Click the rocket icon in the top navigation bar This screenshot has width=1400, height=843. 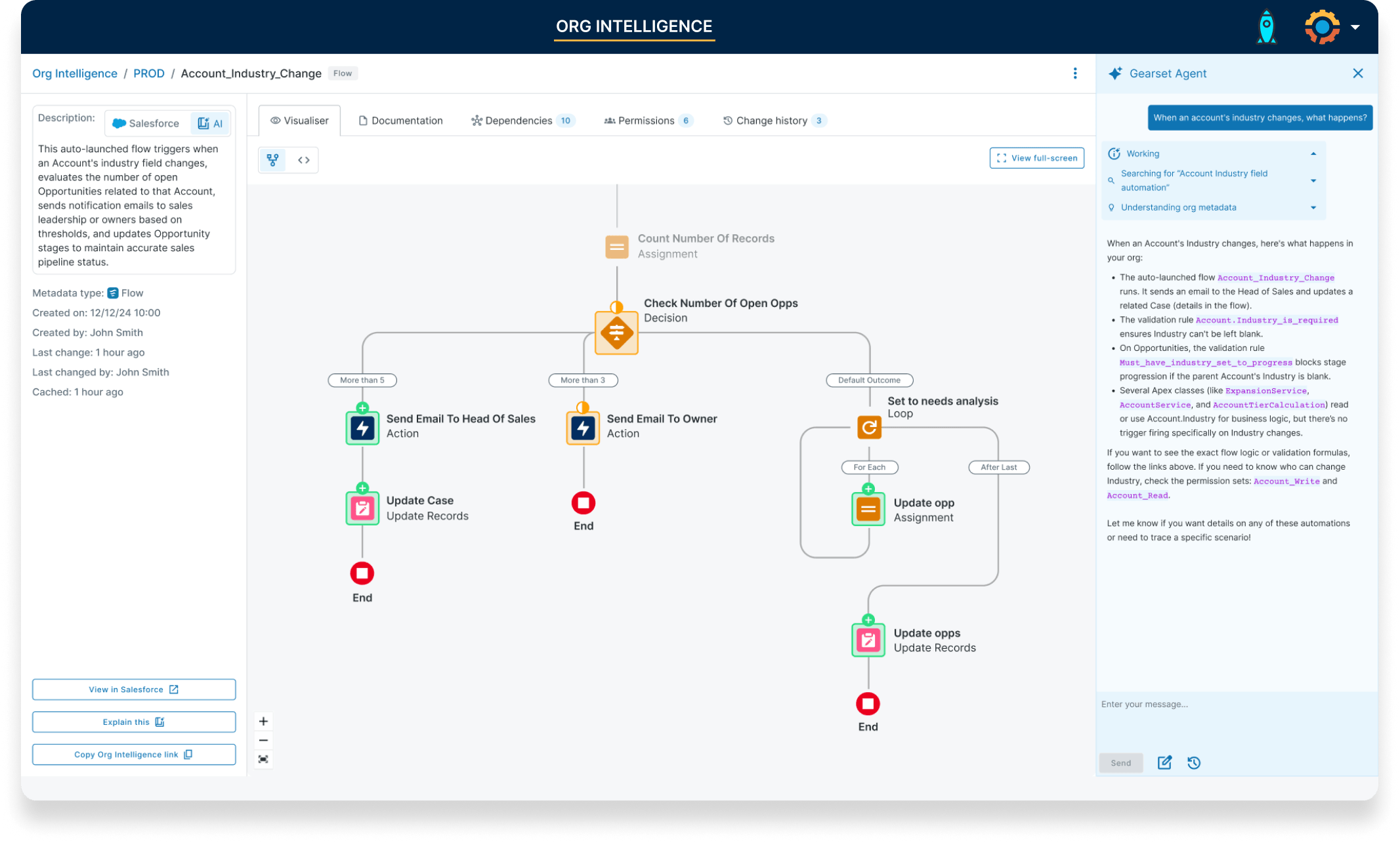(x=1266, y=27)
